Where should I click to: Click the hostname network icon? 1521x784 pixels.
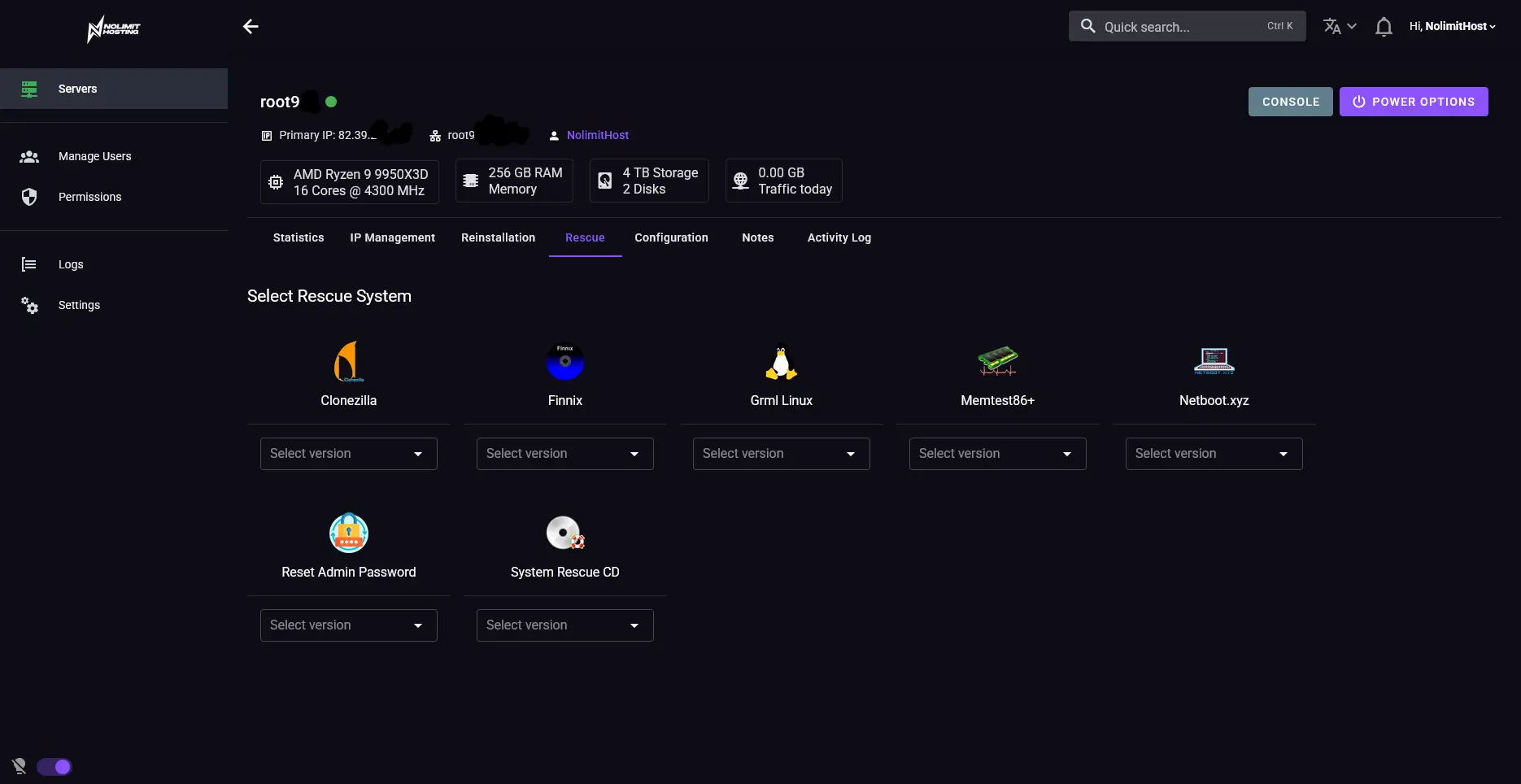coord(435,136)
